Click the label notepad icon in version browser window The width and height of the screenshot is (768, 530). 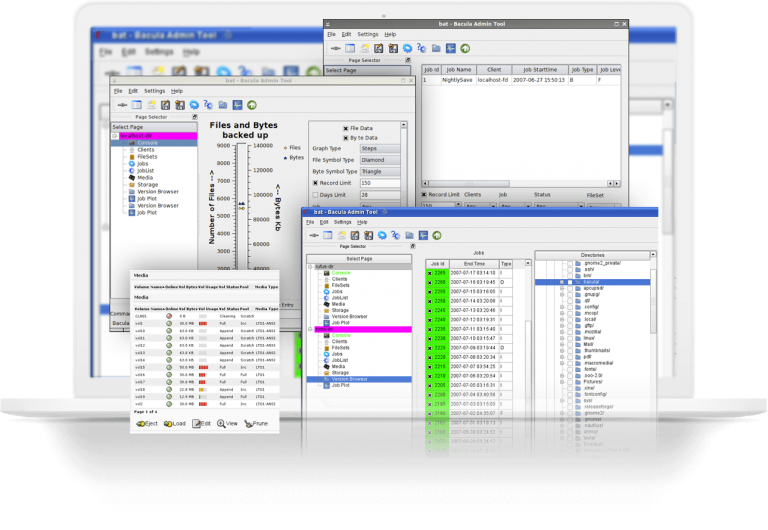pyautogui.click(x=355, y=236)
